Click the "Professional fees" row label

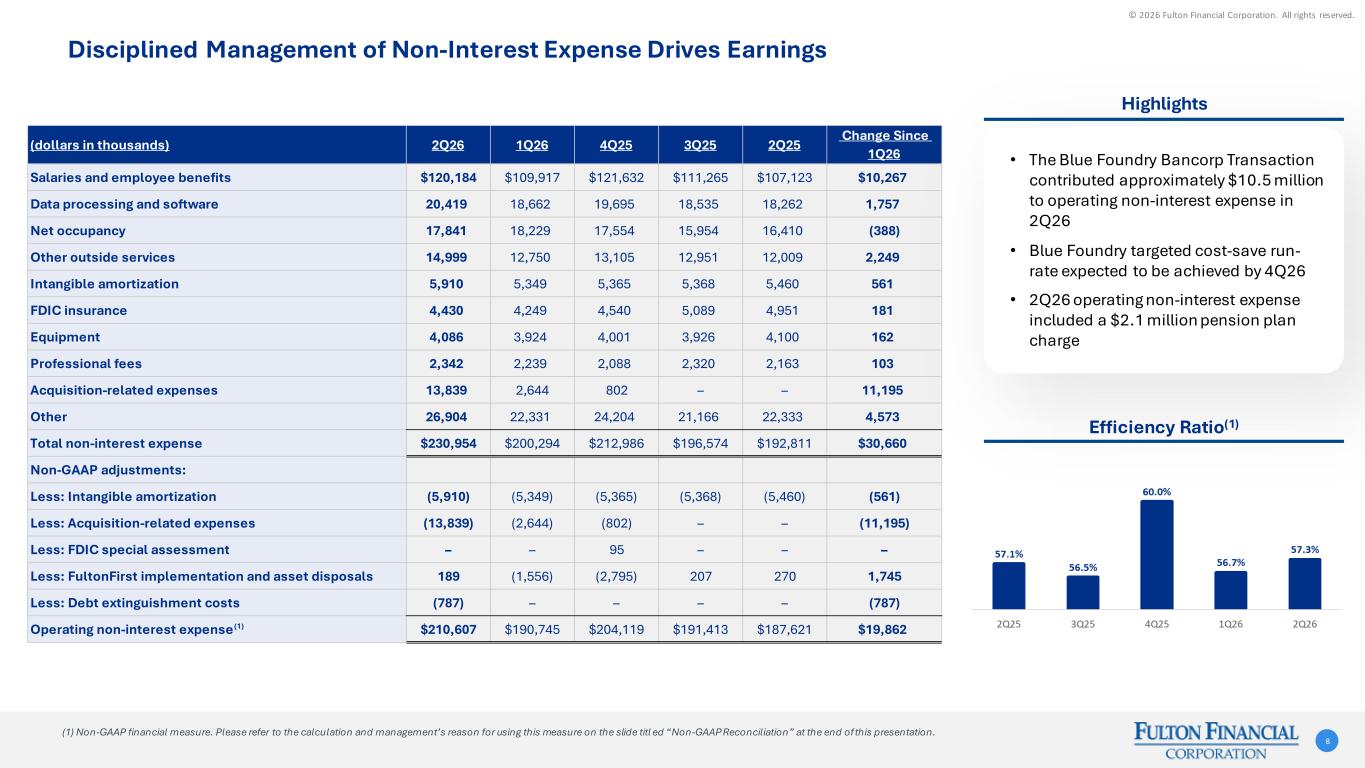[x=86, y=363]
